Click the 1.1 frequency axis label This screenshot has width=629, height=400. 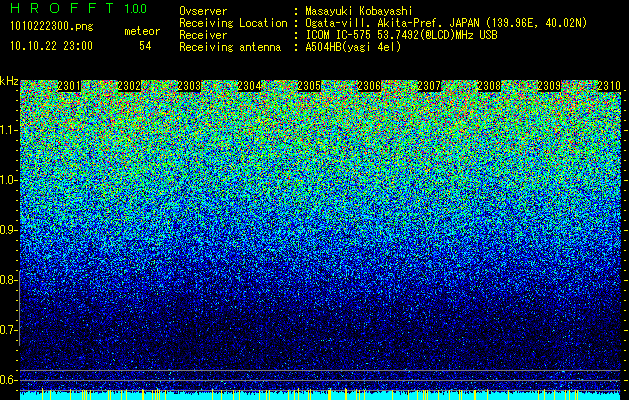point(9,130)
